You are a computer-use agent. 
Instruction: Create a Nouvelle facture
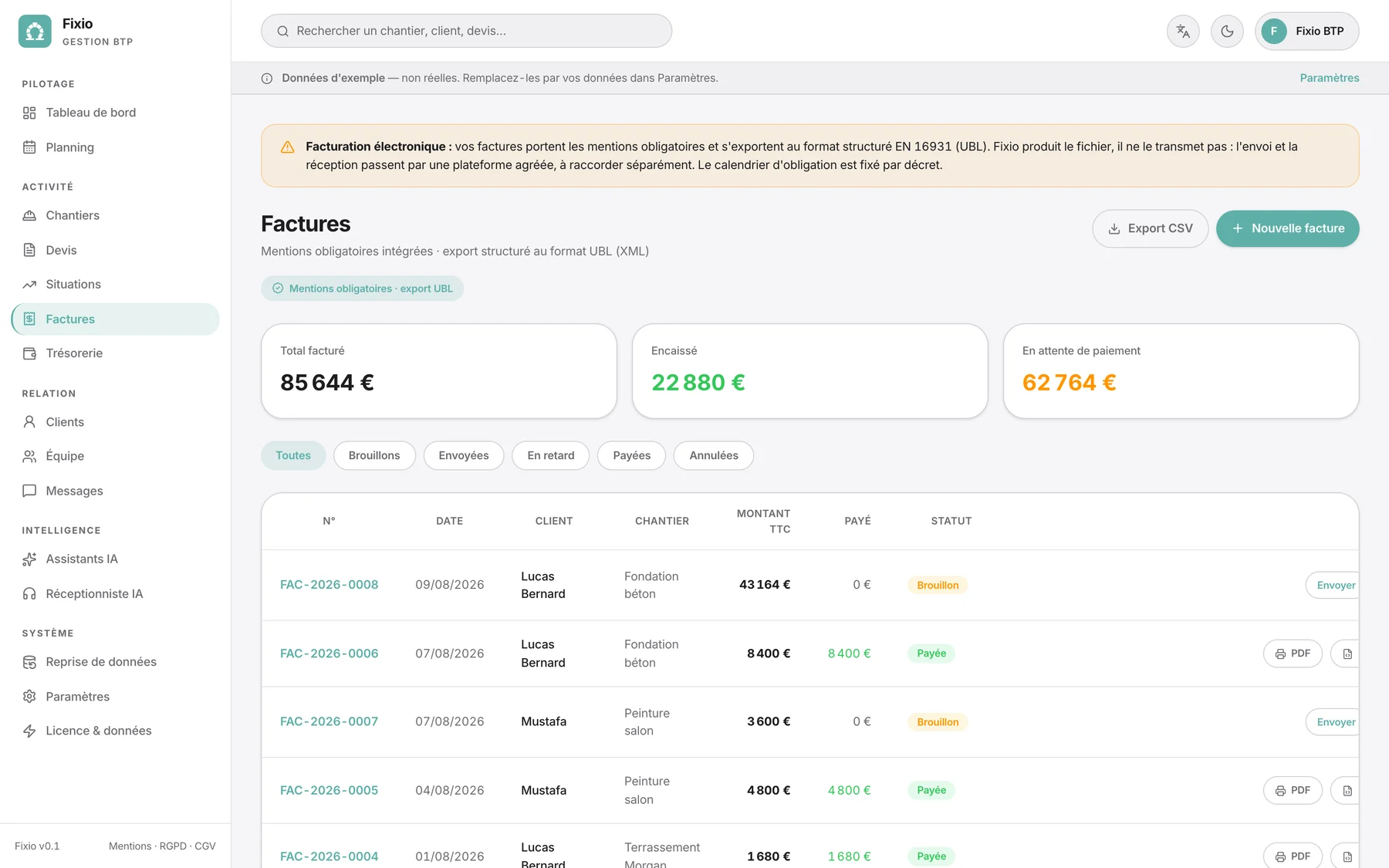tap(1287, 228)
